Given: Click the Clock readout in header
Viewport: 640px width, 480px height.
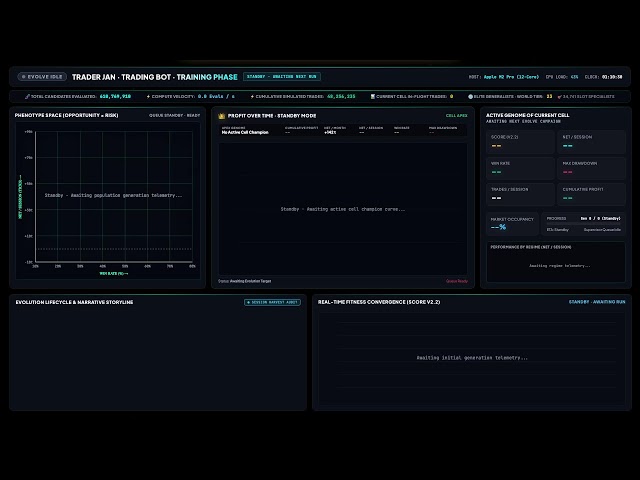Looking at the screenshot, I should point(603,77).
